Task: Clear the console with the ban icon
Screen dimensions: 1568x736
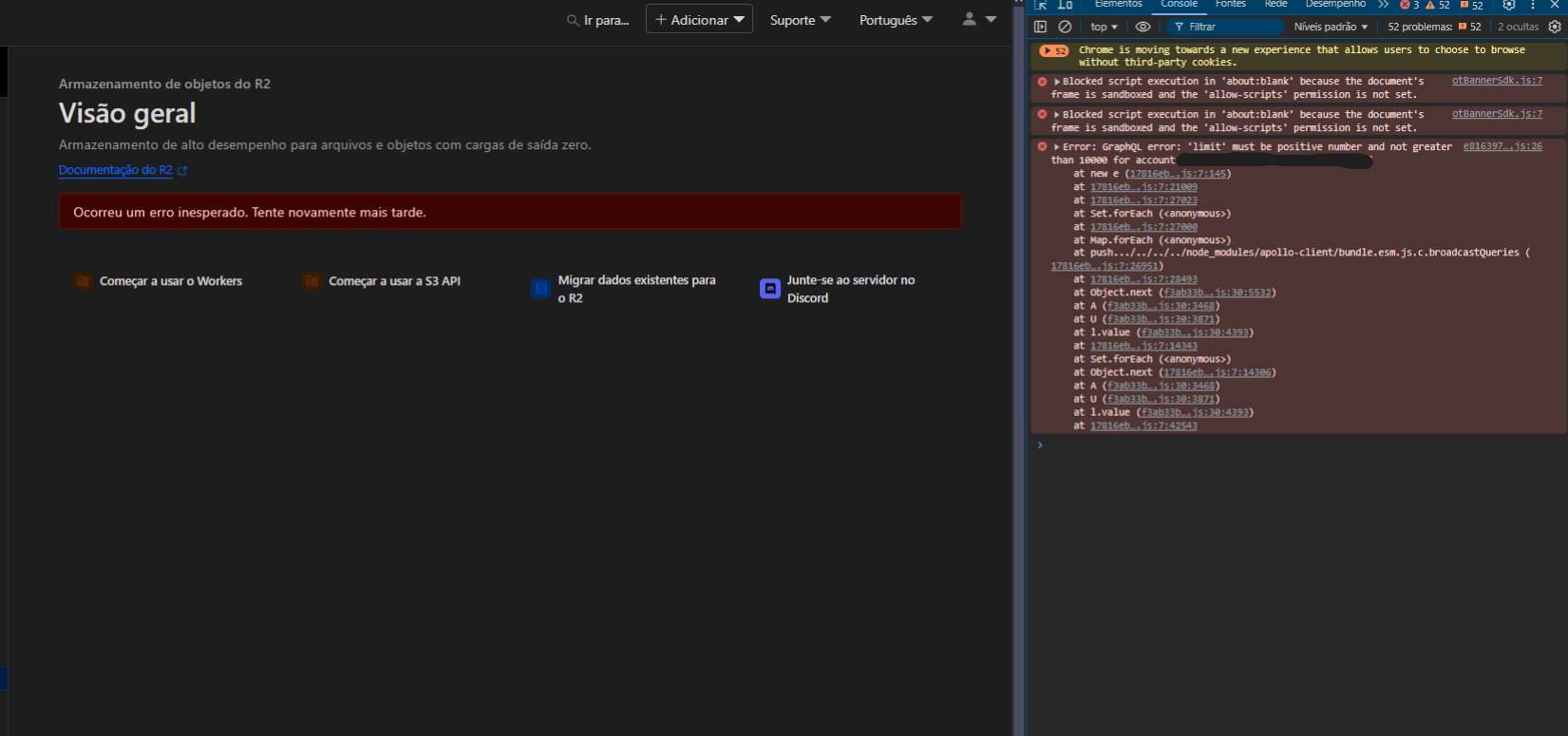Action: pyautogui.click(x=1065, y=27)
